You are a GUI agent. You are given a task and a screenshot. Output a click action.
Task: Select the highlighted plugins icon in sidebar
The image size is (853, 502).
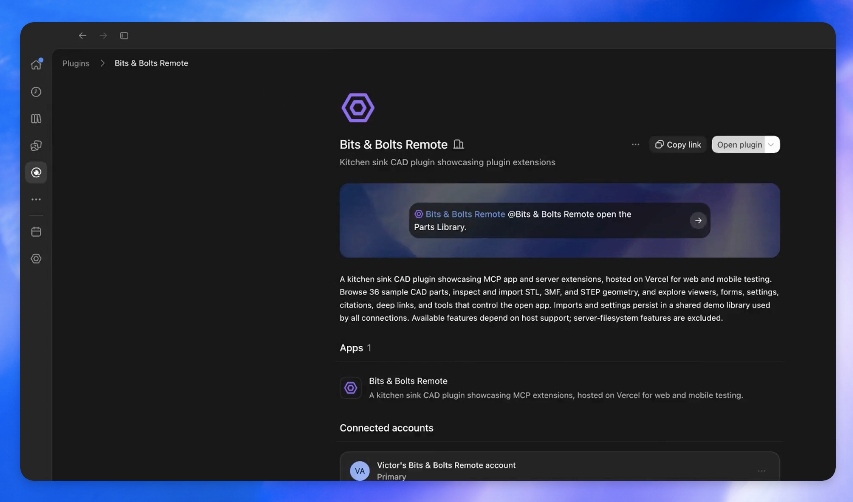pyautogui.click(x=36, y=172)
